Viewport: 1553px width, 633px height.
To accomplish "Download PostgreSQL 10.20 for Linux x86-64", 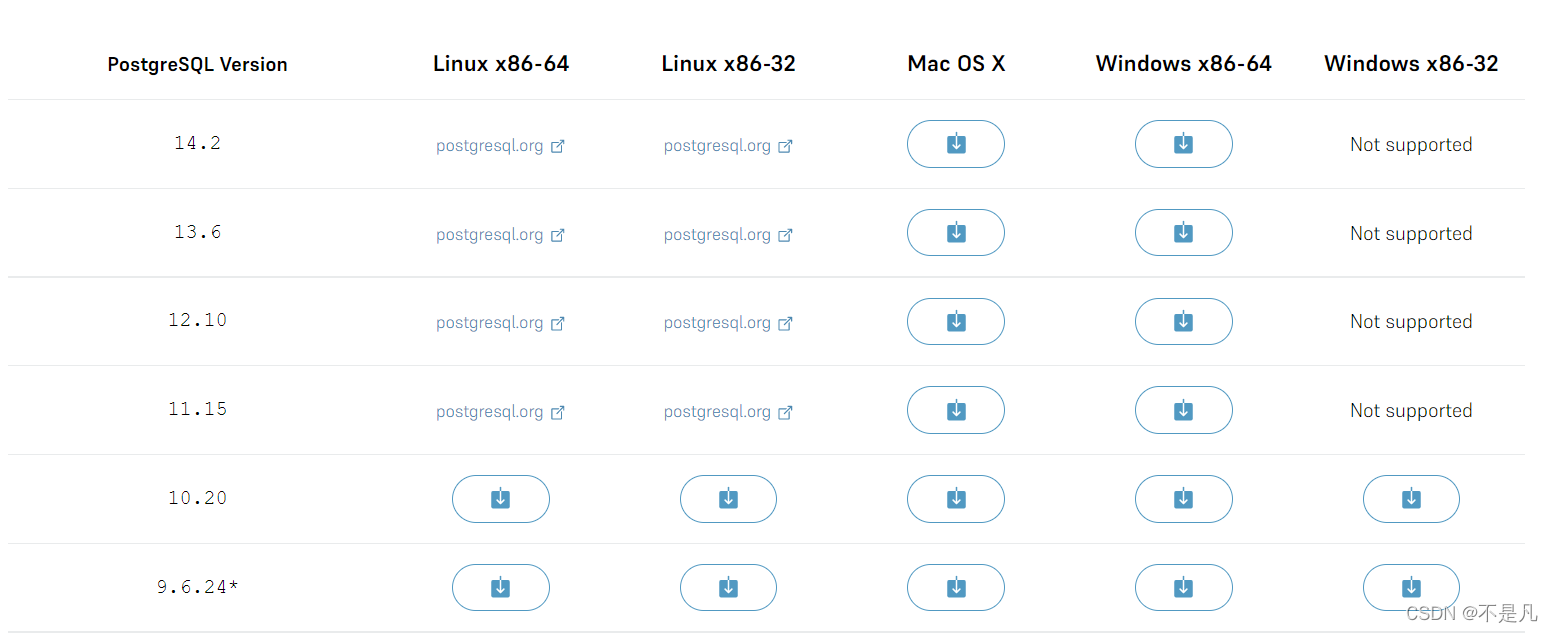I will pyautogui.click(x=500, y=499).
